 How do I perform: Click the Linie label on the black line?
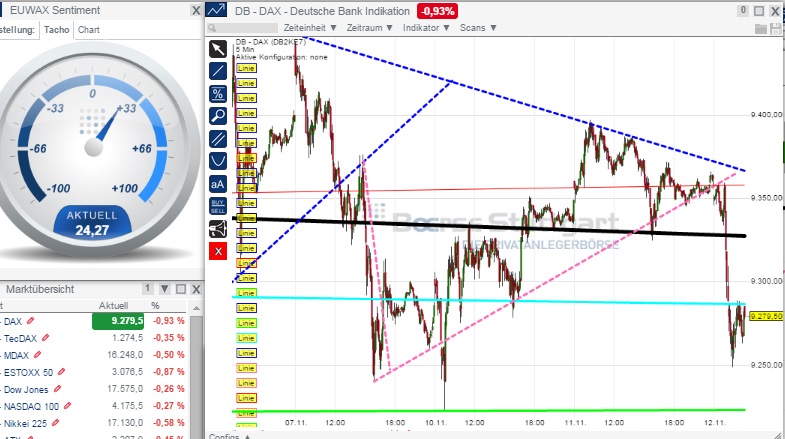[246, 218]
